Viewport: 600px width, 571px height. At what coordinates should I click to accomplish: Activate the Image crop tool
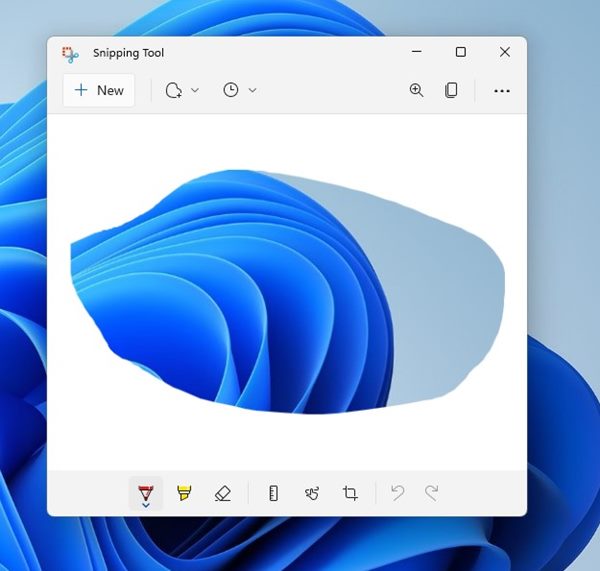tap(350, 493)
